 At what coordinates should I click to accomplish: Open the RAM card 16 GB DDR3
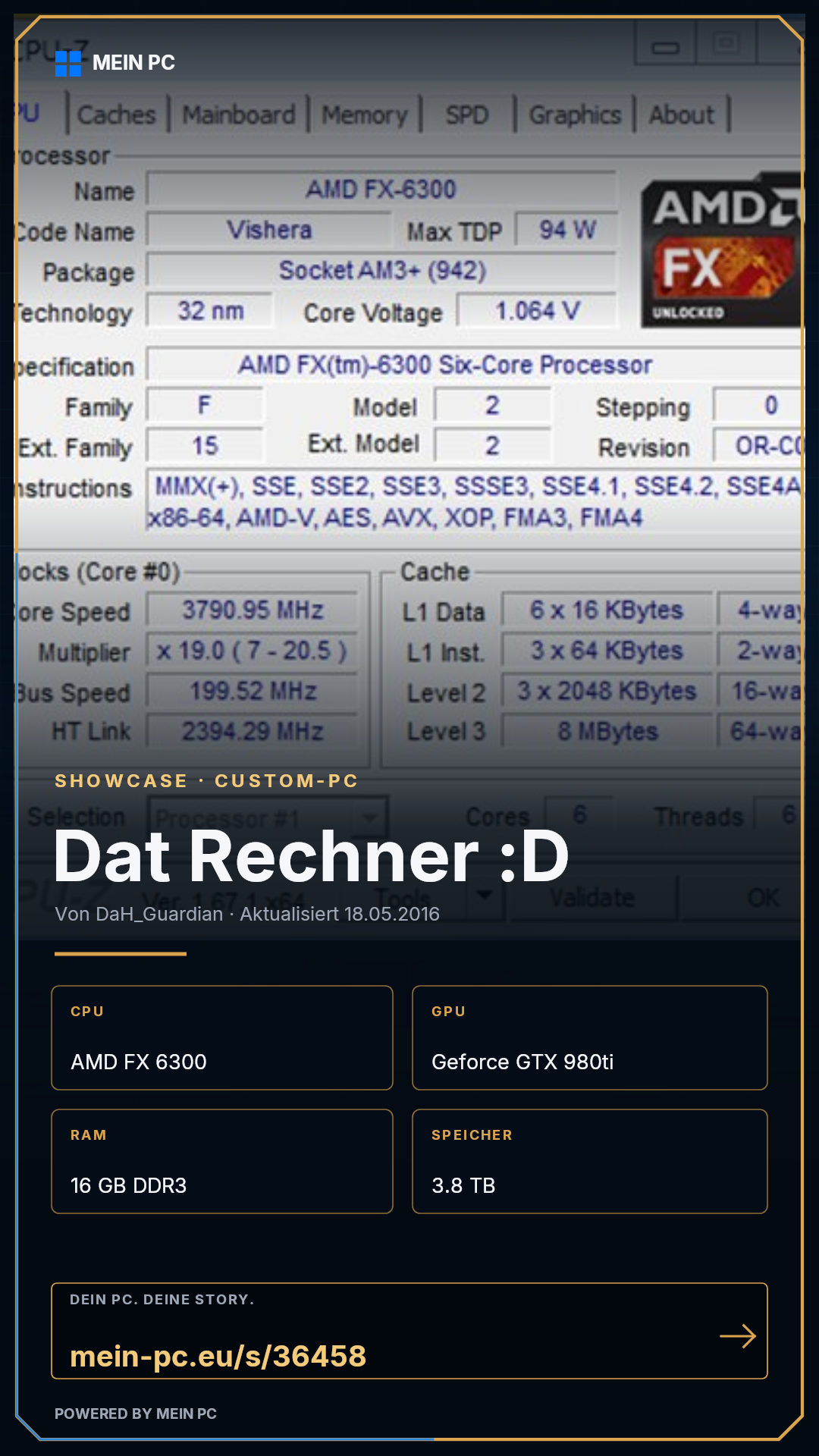click(222, 1161)
